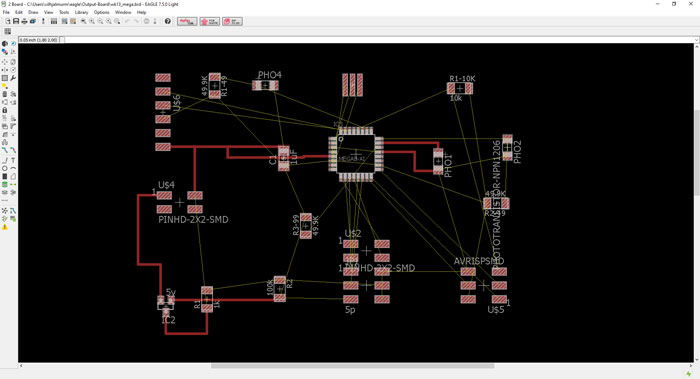The width and height of the screenshot is (700, 379).
Task: Open the View menu
Action: point(48,12)
